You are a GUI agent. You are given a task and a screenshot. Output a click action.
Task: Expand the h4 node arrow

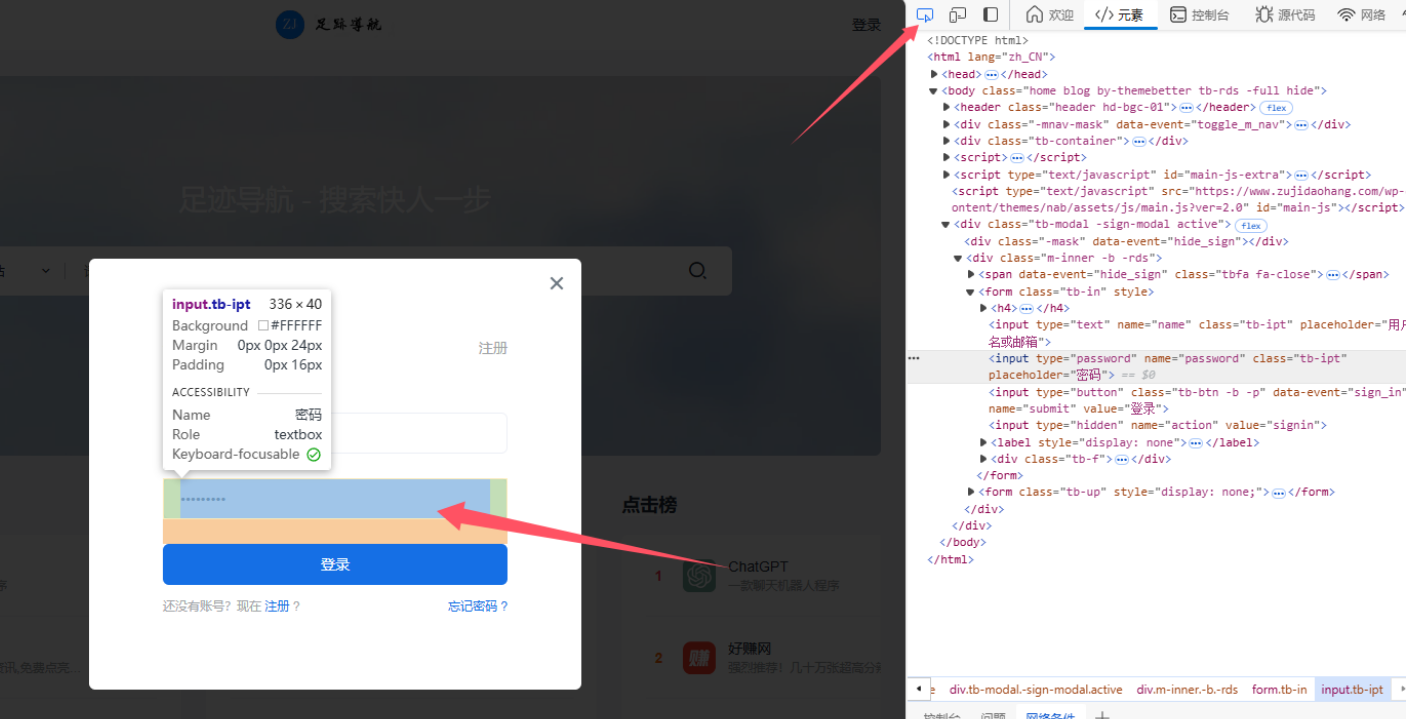(x=984, y=308)
